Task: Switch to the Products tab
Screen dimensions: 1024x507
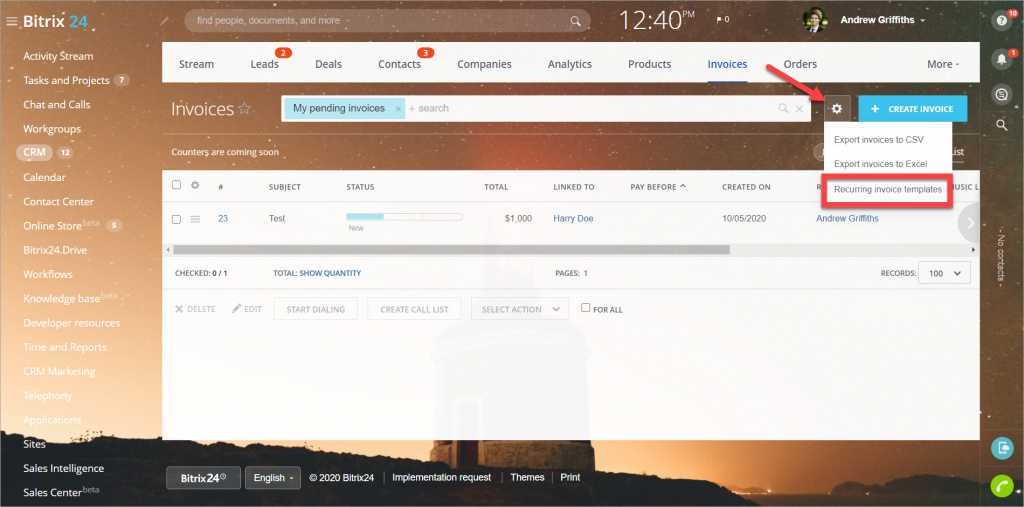Action: click(x=650, y=64)
